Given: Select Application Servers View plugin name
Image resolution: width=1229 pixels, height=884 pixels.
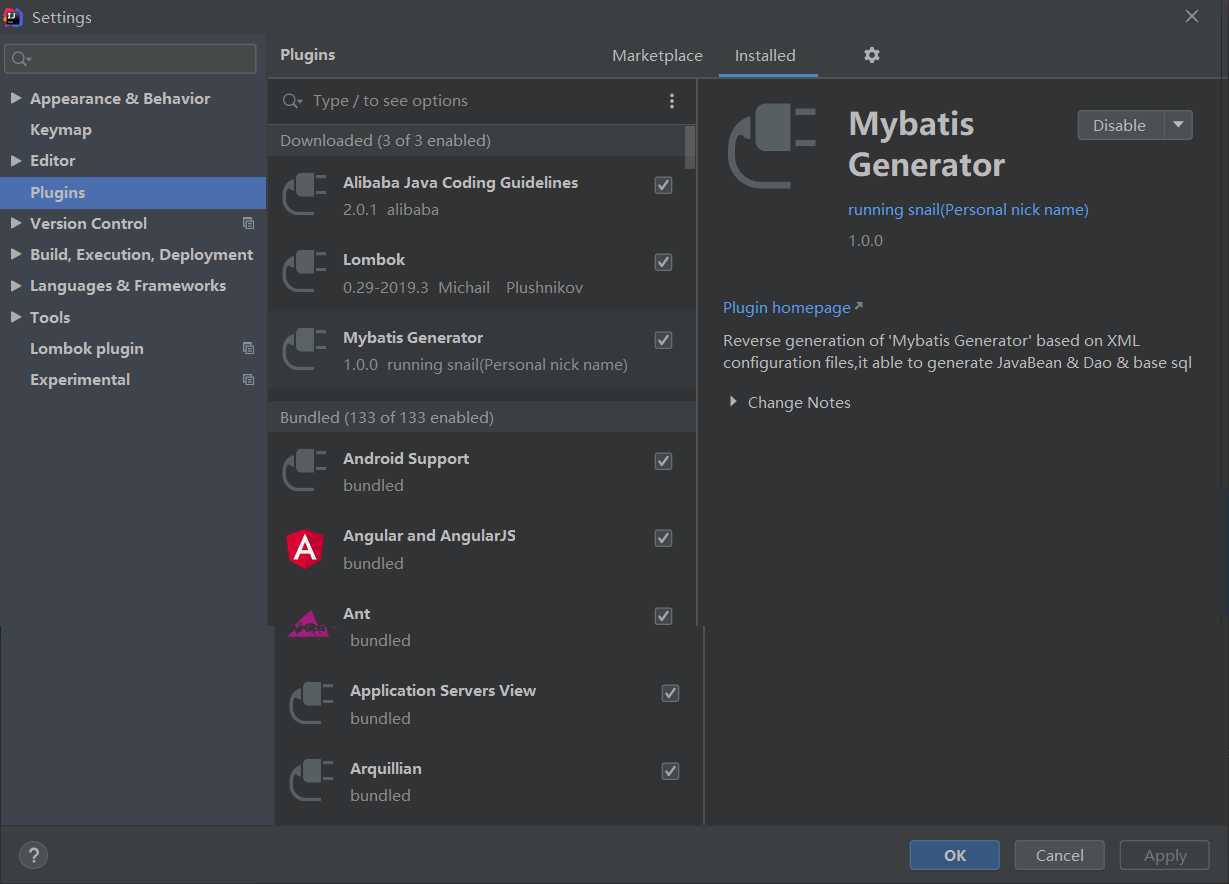Looking at the screenshot, I should coord(443,691).
